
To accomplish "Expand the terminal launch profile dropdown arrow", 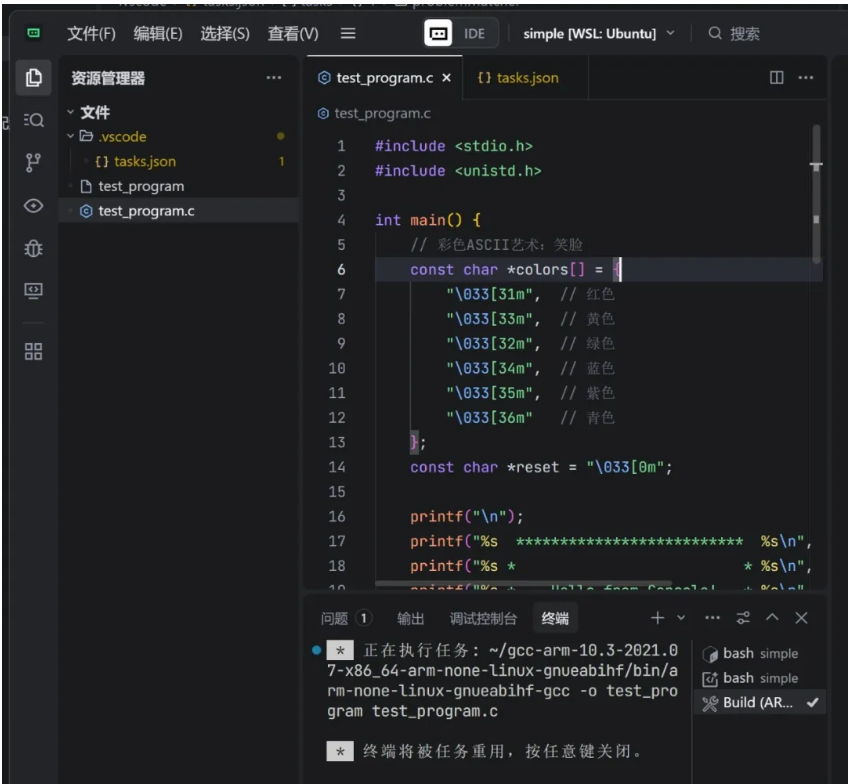I will tap(682, 618).
